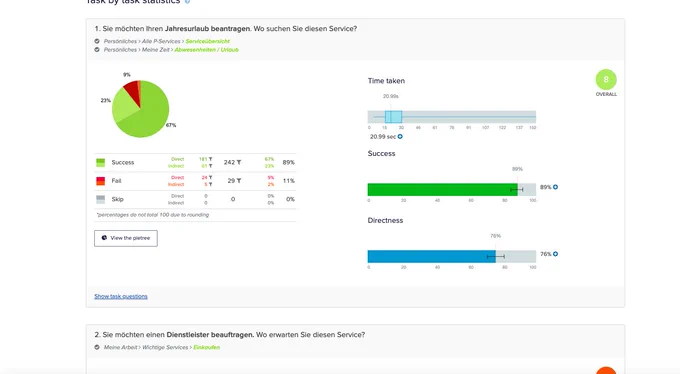
Task: Click the 9% red pie slice
Action: [x=133, y=91]
